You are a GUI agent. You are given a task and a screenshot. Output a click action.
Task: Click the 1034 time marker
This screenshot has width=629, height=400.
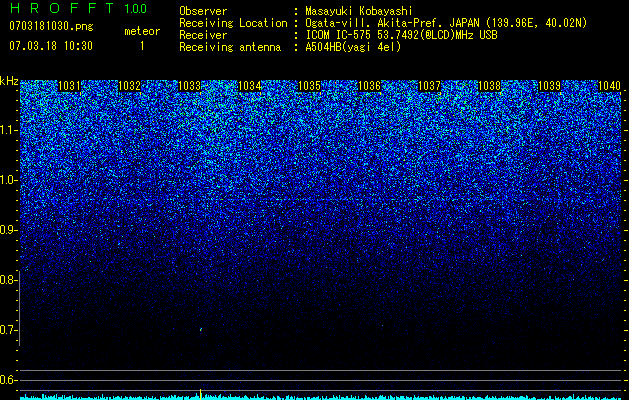click(250, 86)
